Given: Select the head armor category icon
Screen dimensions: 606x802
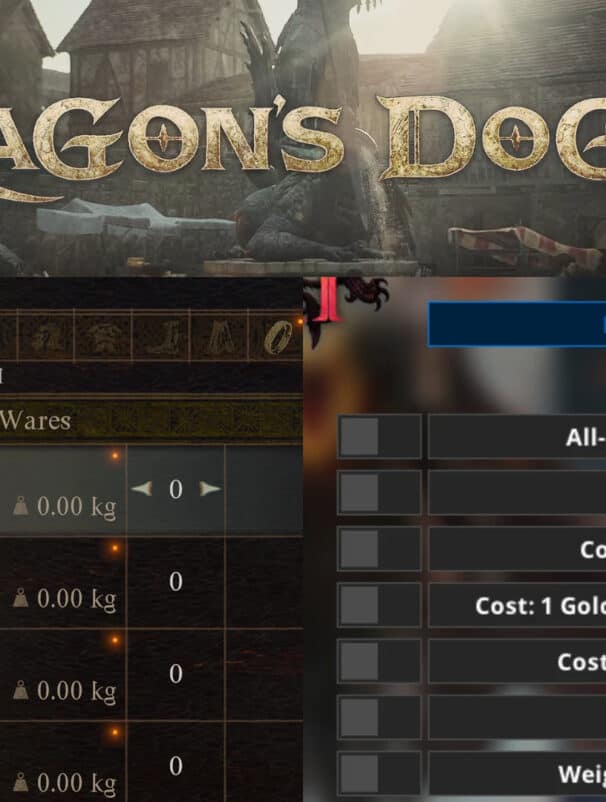Looking at the screenshot, I should (x=45, y=338).
